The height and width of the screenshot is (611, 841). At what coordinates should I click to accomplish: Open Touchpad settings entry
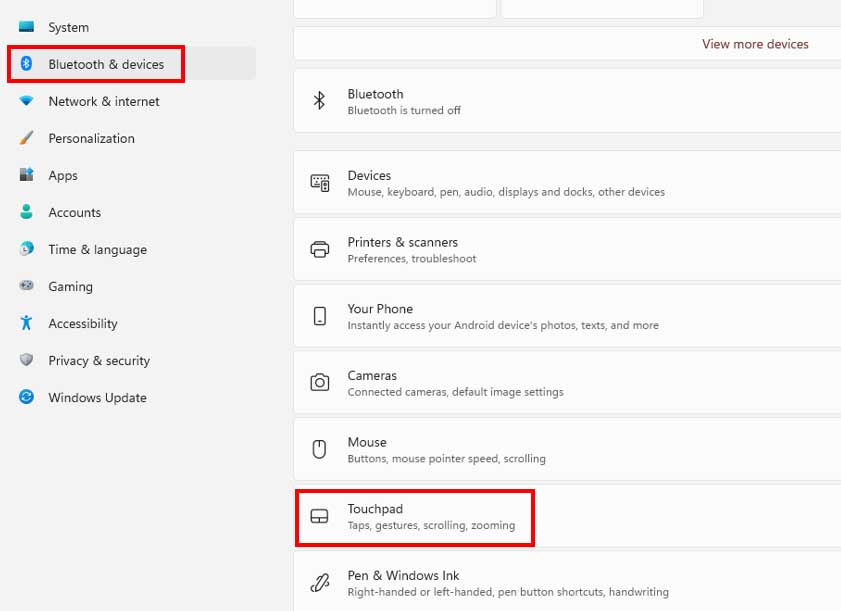[567, 516]
